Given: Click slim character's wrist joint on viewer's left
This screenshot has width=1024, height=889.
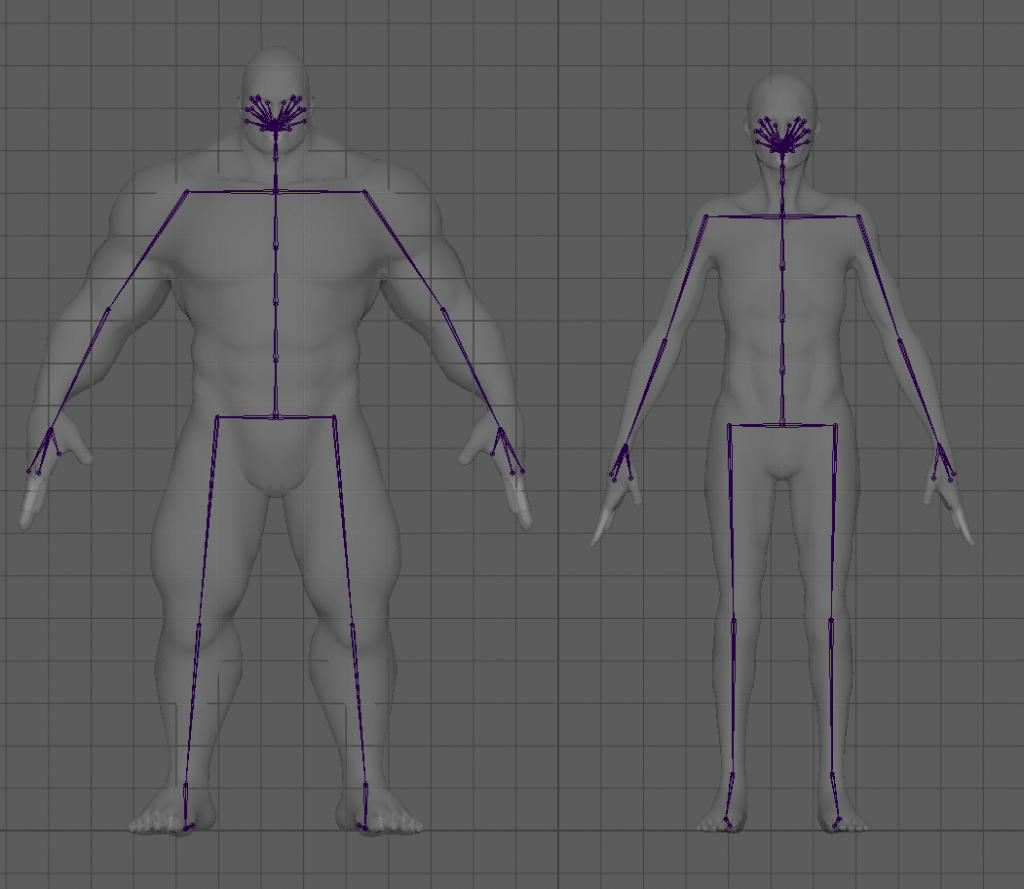Looking at the screenshot, I should [x=626, y=447].
